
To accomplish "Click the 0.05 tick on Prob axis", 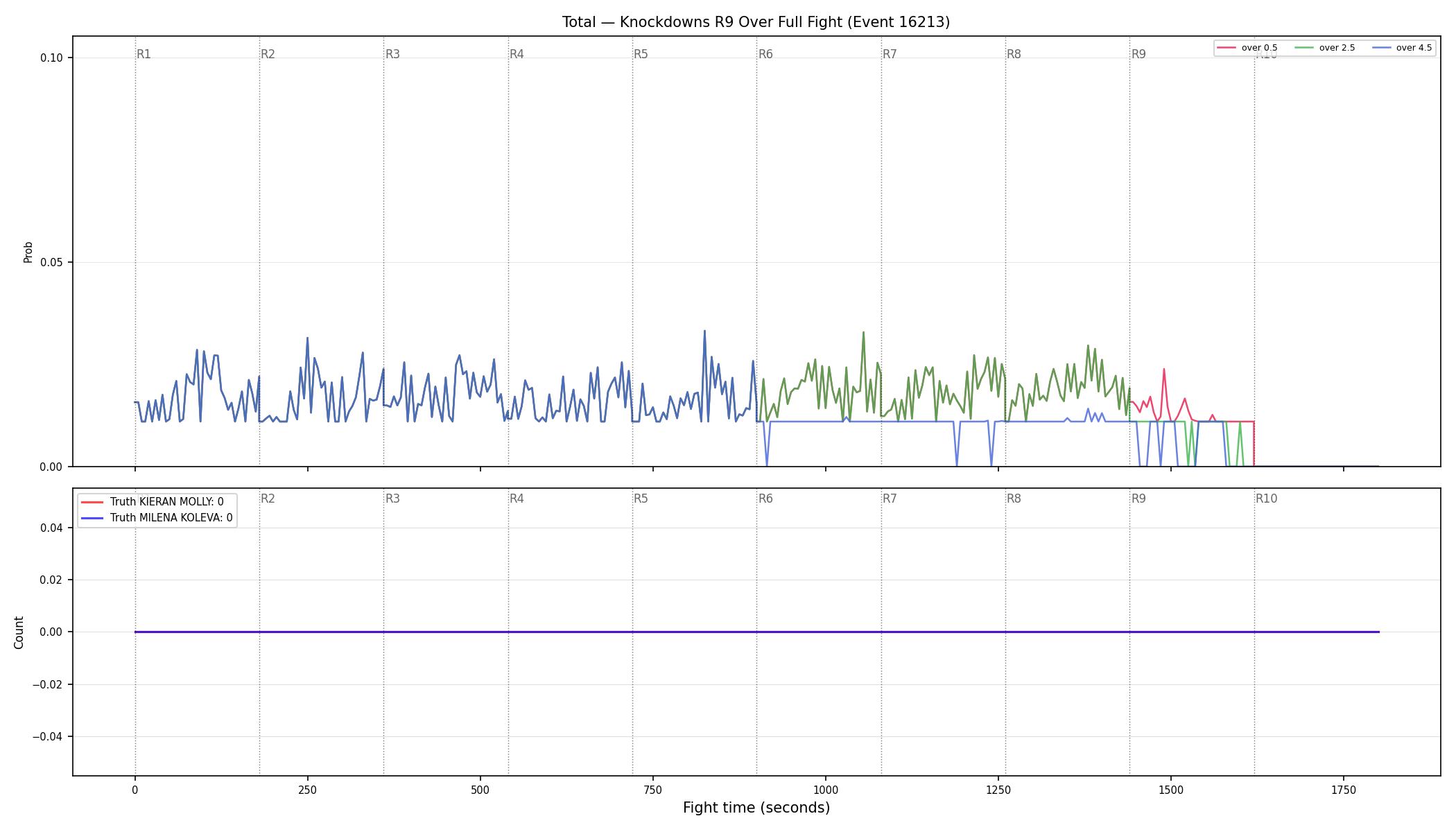I will [x=51, y=262].
